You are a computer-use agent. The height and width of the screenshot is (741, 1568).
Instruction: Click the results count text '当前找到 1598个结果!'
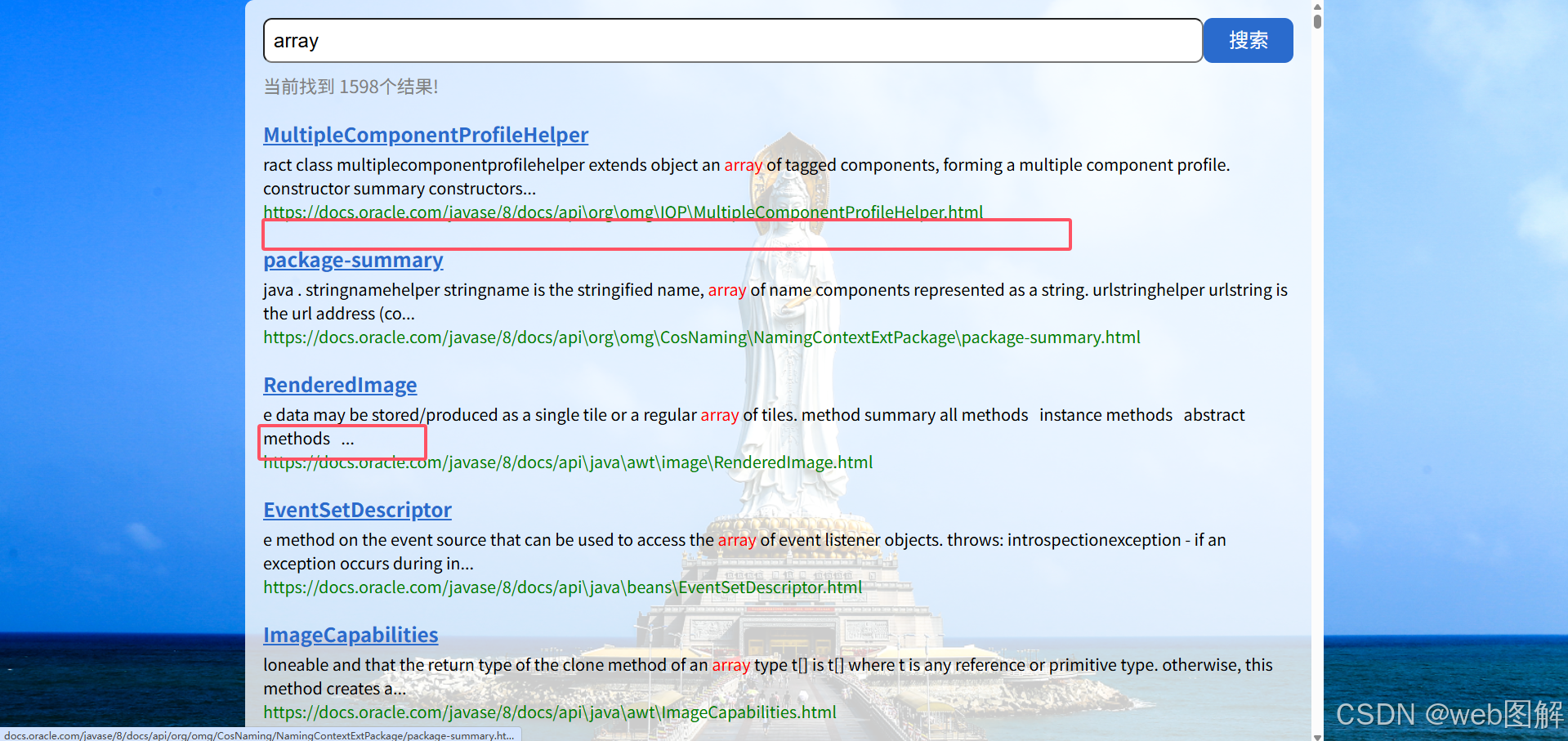351,87
